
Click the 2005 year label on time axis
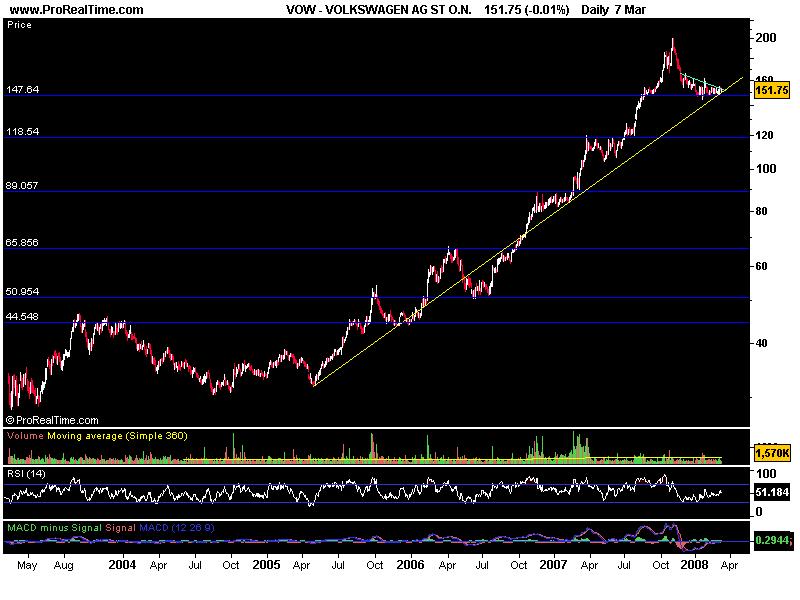click(x=266, y=565)
